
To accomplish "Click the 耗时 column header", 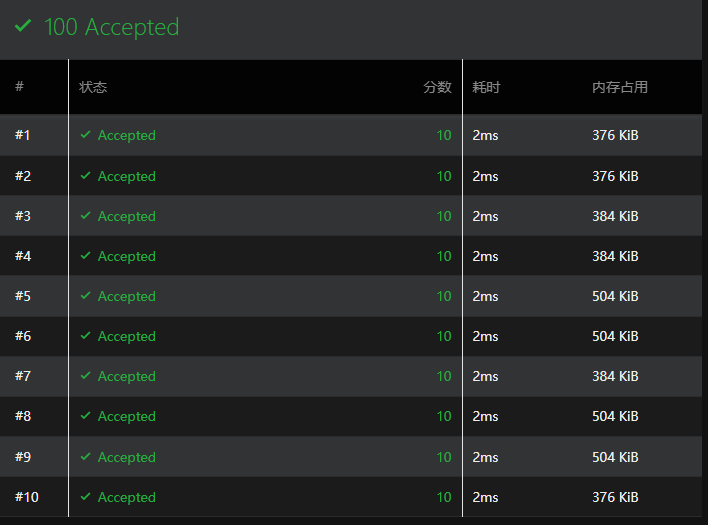I will (x=486, y=87).
